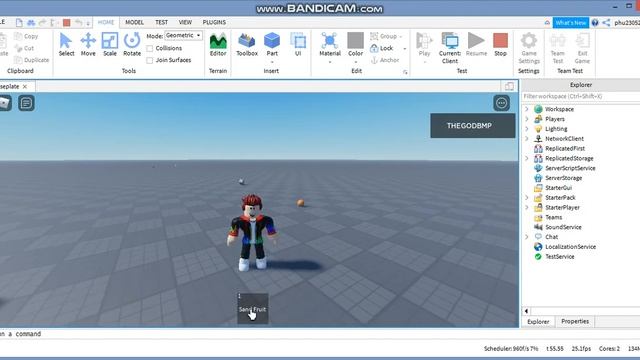
Task: Click the What's New button
Action: [x=571, y=23]
